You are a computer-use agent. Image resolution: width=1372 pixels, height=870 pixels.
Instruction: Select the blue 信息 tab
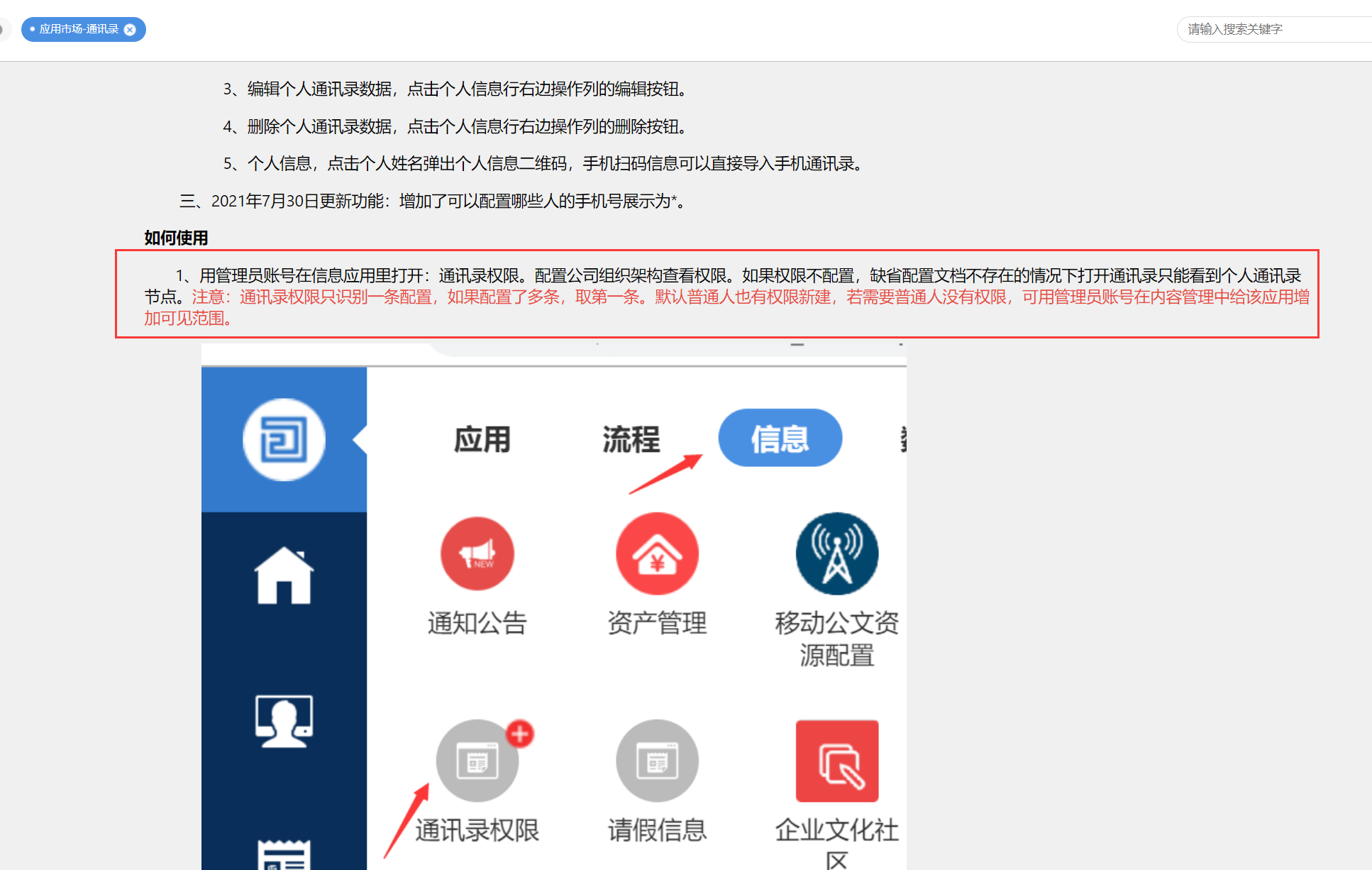780,438
